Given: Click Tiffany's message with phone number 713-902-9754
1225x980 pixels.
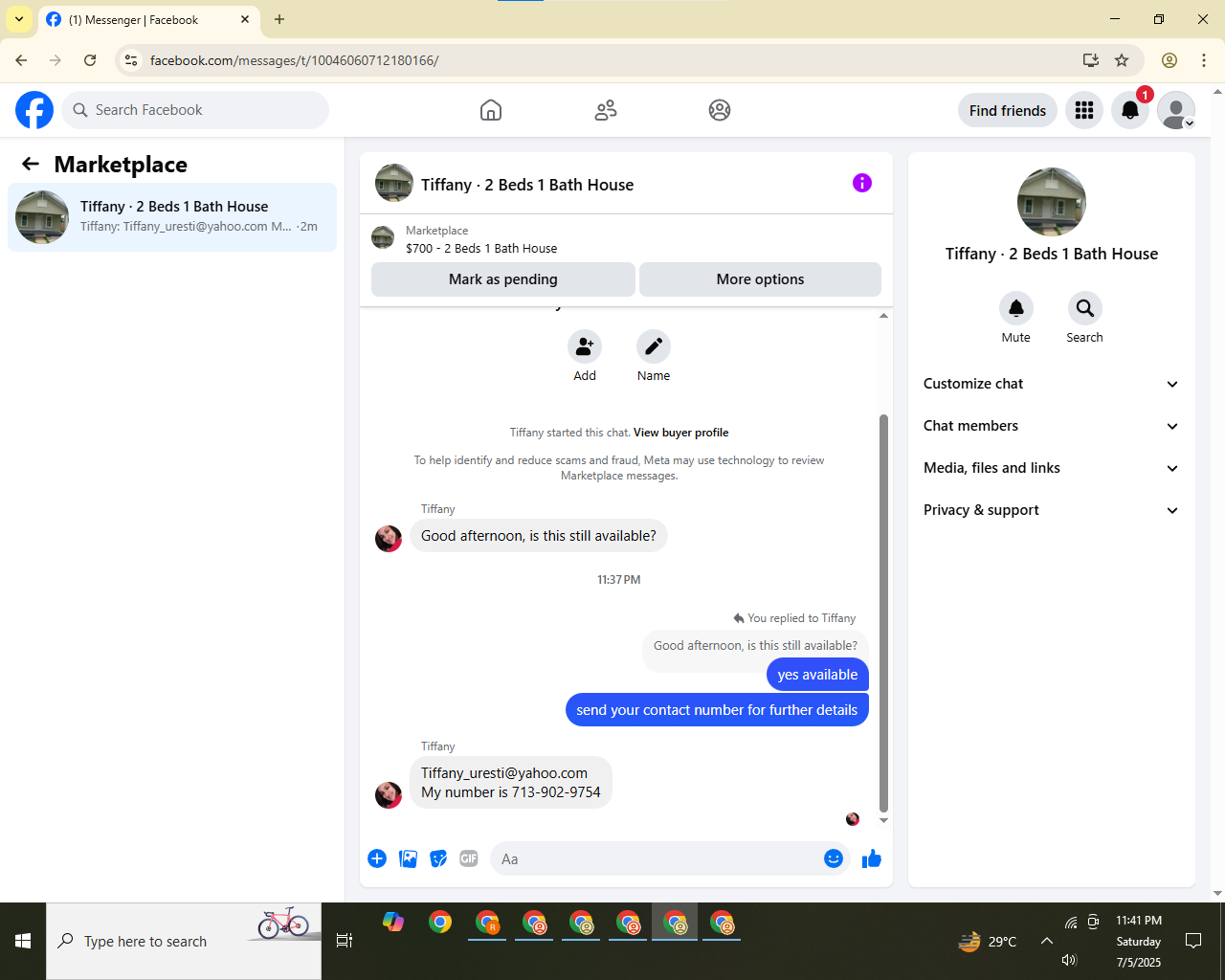Looking at the screenshot, I should coord(511,783).
